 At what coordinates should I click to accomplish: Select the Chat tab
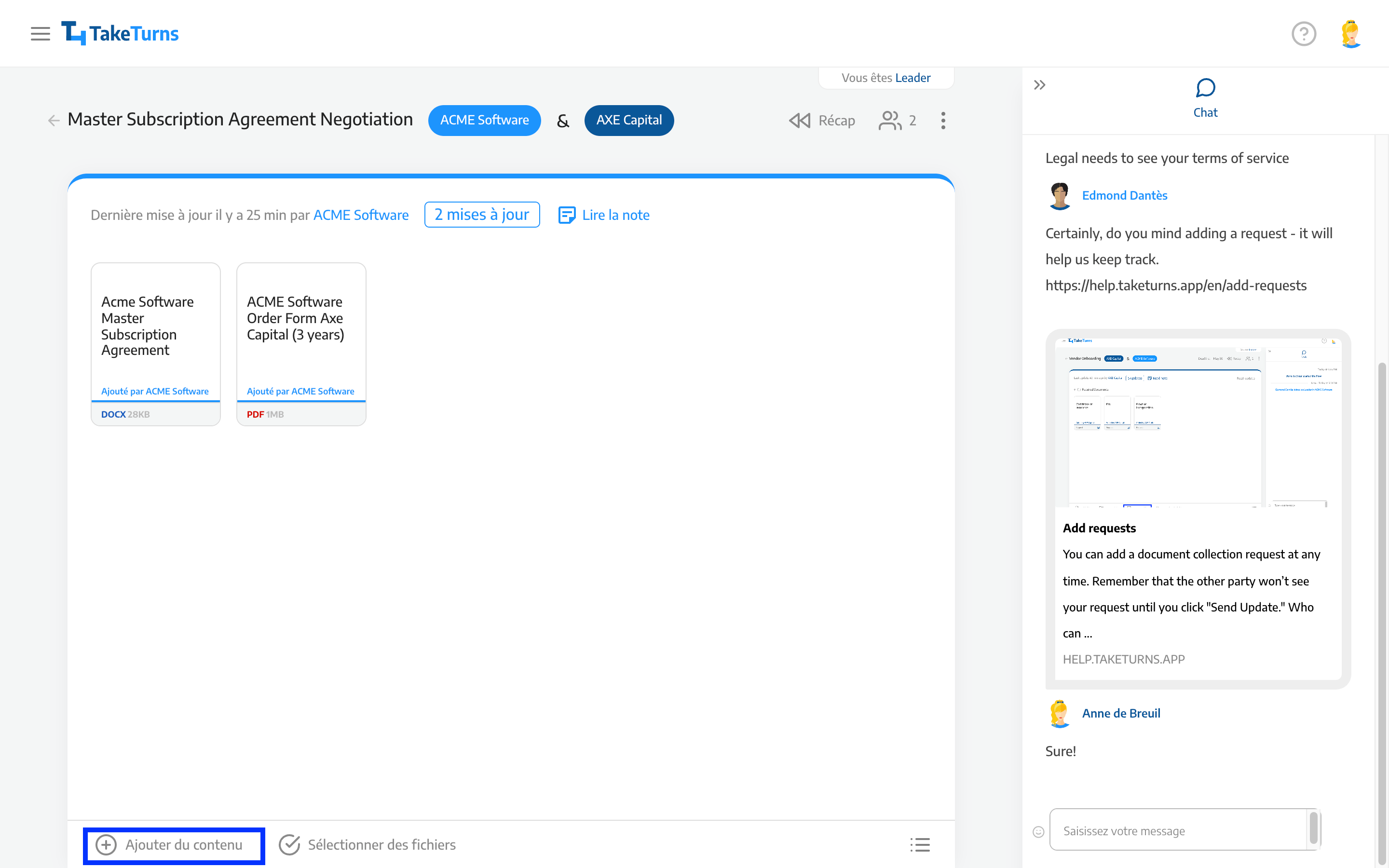(x=1205, y=99)
